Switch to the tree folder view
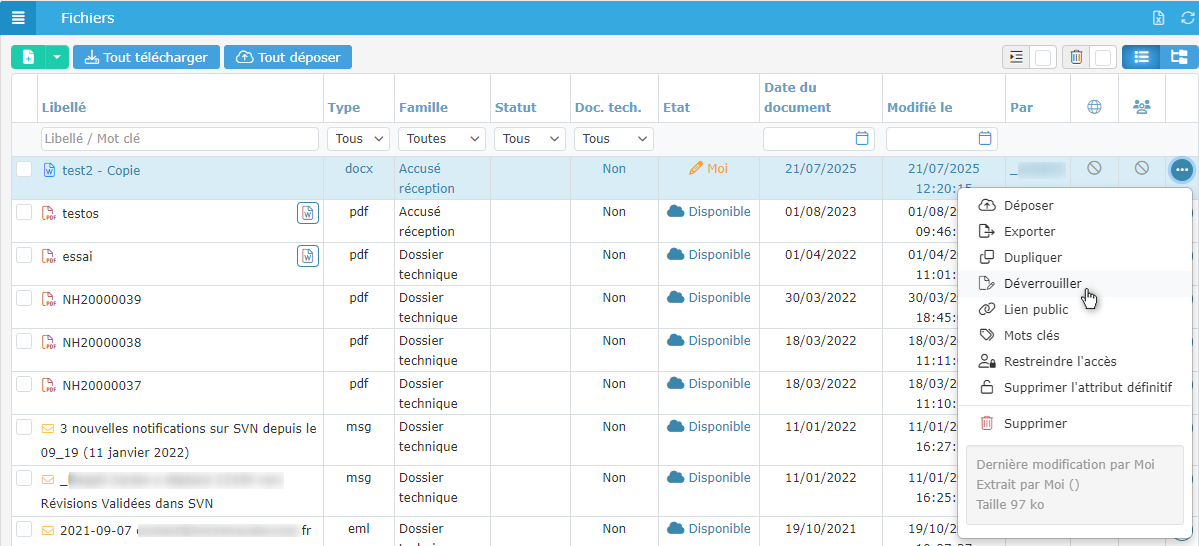This screenshot has height=546, width=1199. [x=1179, y=57]
